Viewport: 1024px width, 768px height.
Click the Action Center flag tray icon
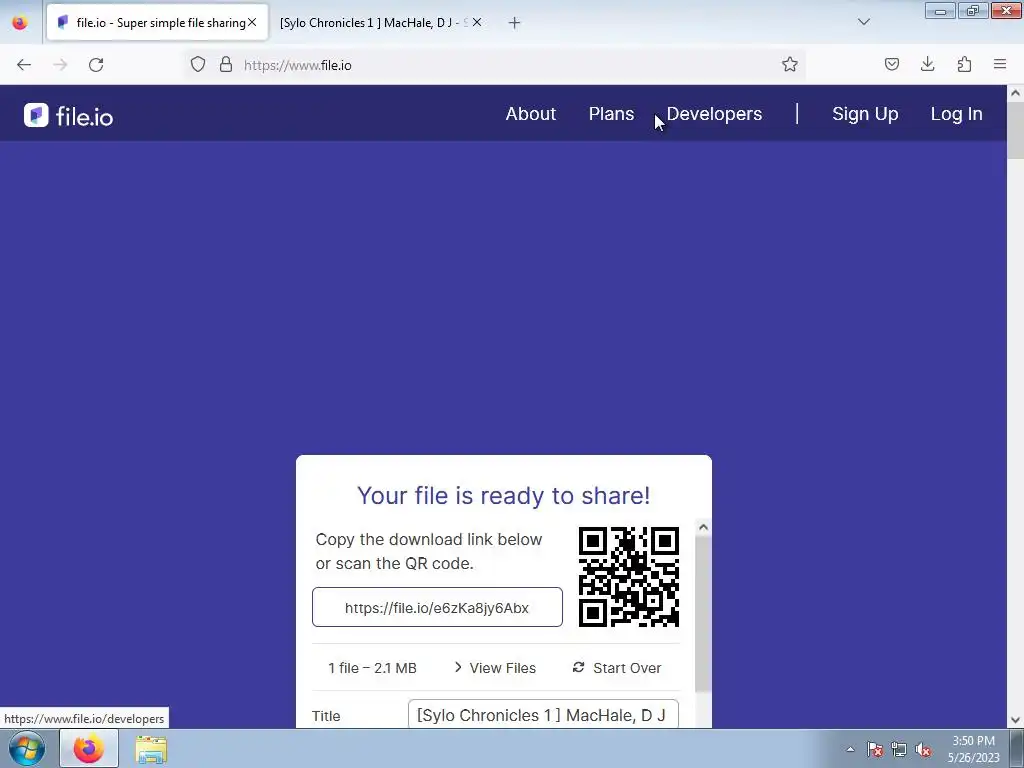(x=875, y=749)
